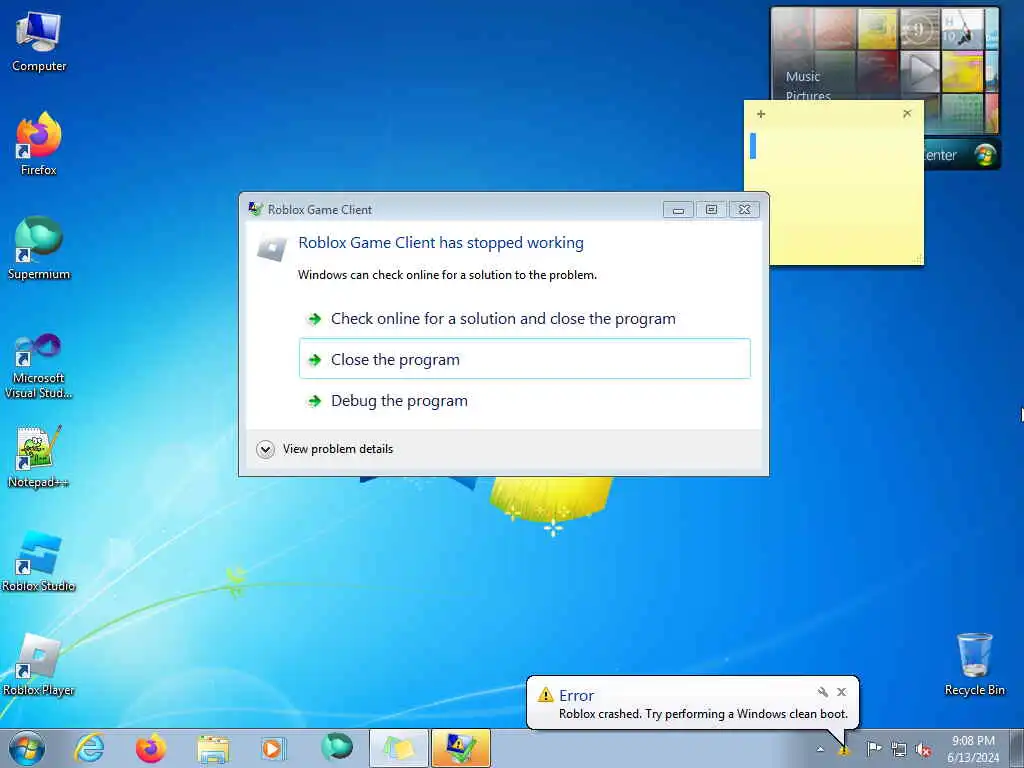This screenshot has width=1024, height=768.
Task: Open the Windows Start menu orb
Action: (27, 748)
